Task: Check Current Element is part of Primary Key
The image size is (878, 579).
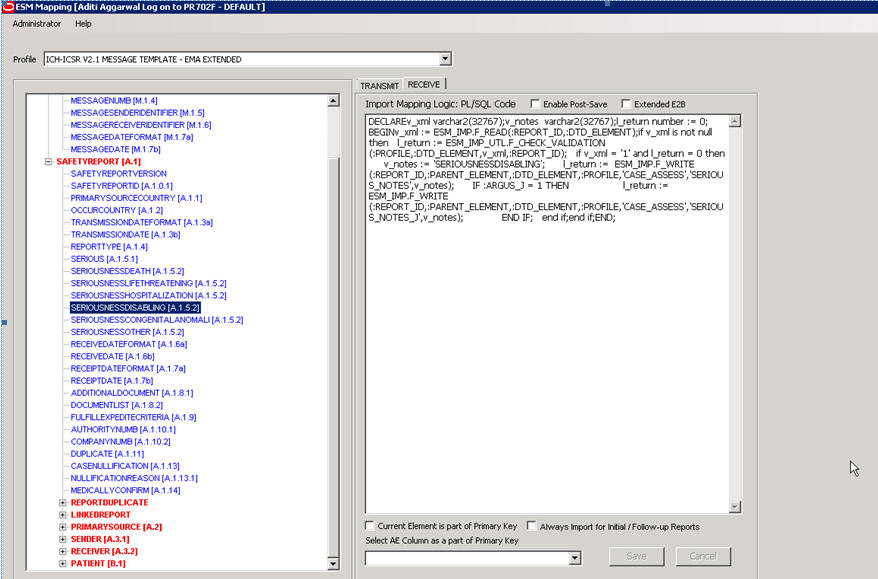Action: pos(370,526)
